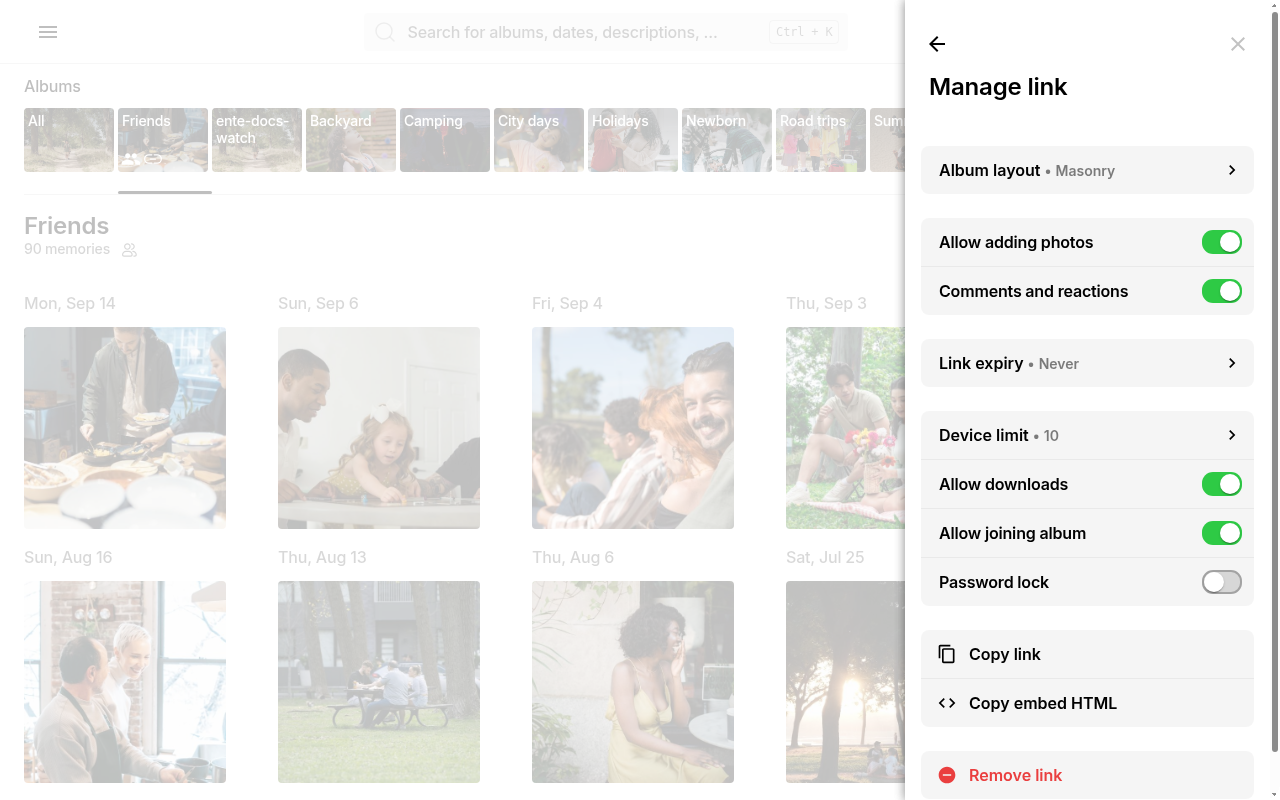Disable Comments and reactions switch
The height and width of the screenshot is (800, 1280).
[1221, 291]
